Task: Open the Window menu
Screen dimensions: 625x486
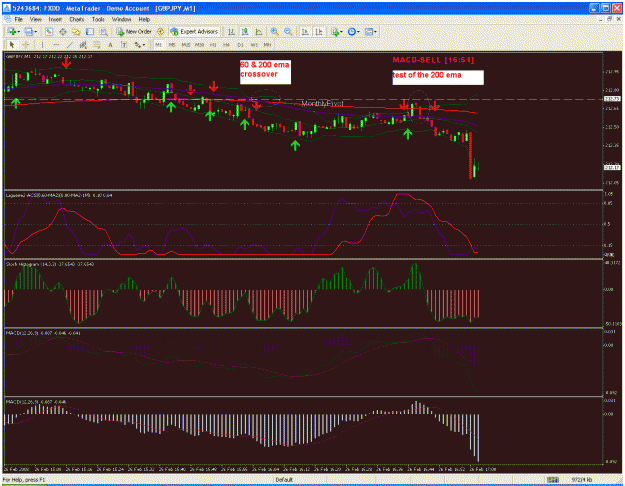Action: 121,19
